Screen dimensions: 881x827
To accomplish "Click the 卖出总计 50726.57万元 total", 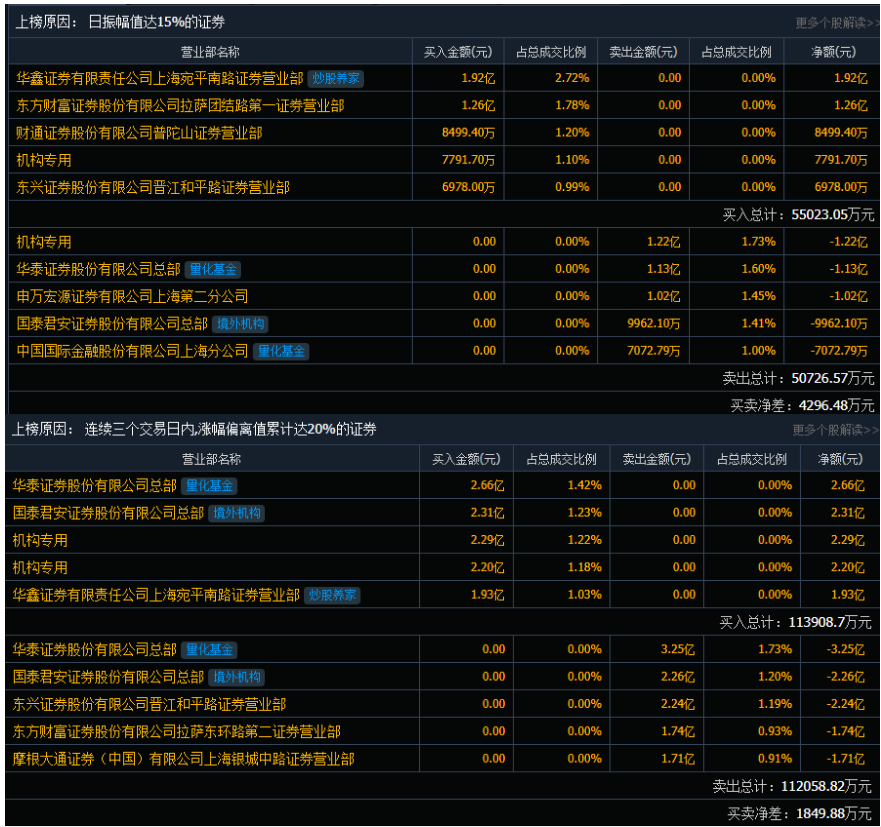I will pyautogui.click(x=798, y=379).
